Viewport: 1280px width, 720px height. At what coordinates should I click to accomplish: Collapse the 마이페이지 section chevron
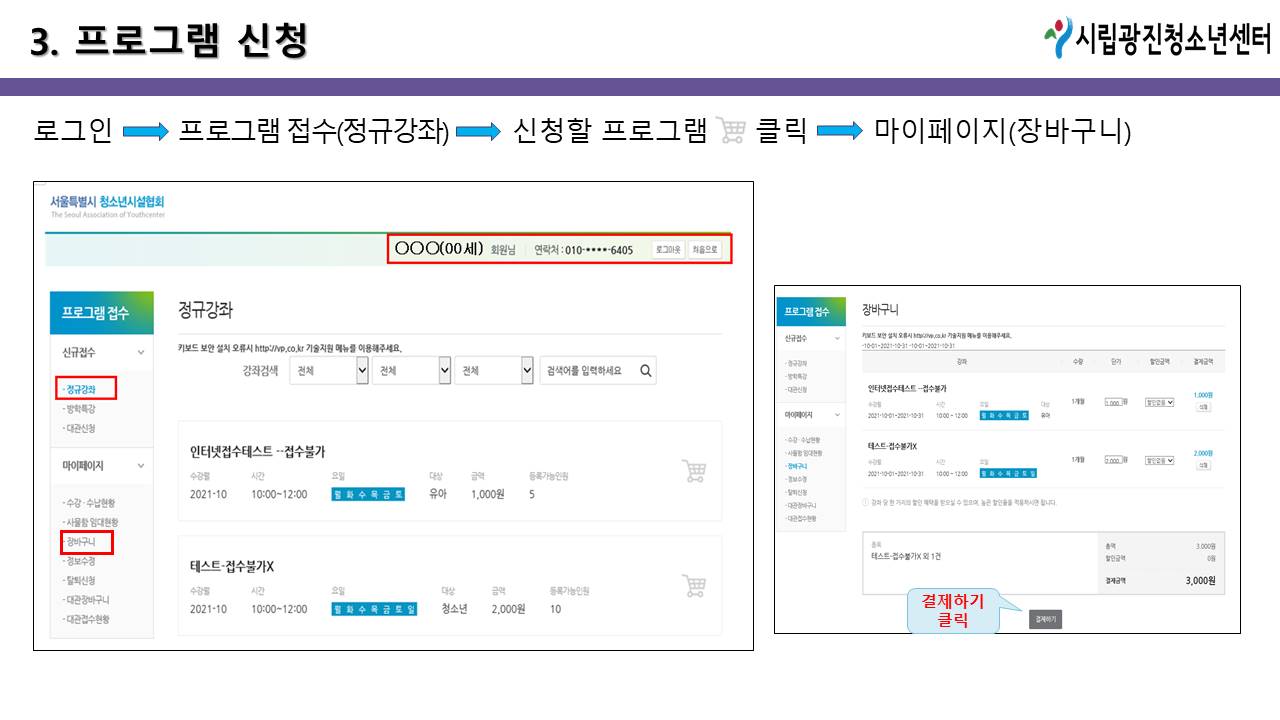(x=141, y=466)
